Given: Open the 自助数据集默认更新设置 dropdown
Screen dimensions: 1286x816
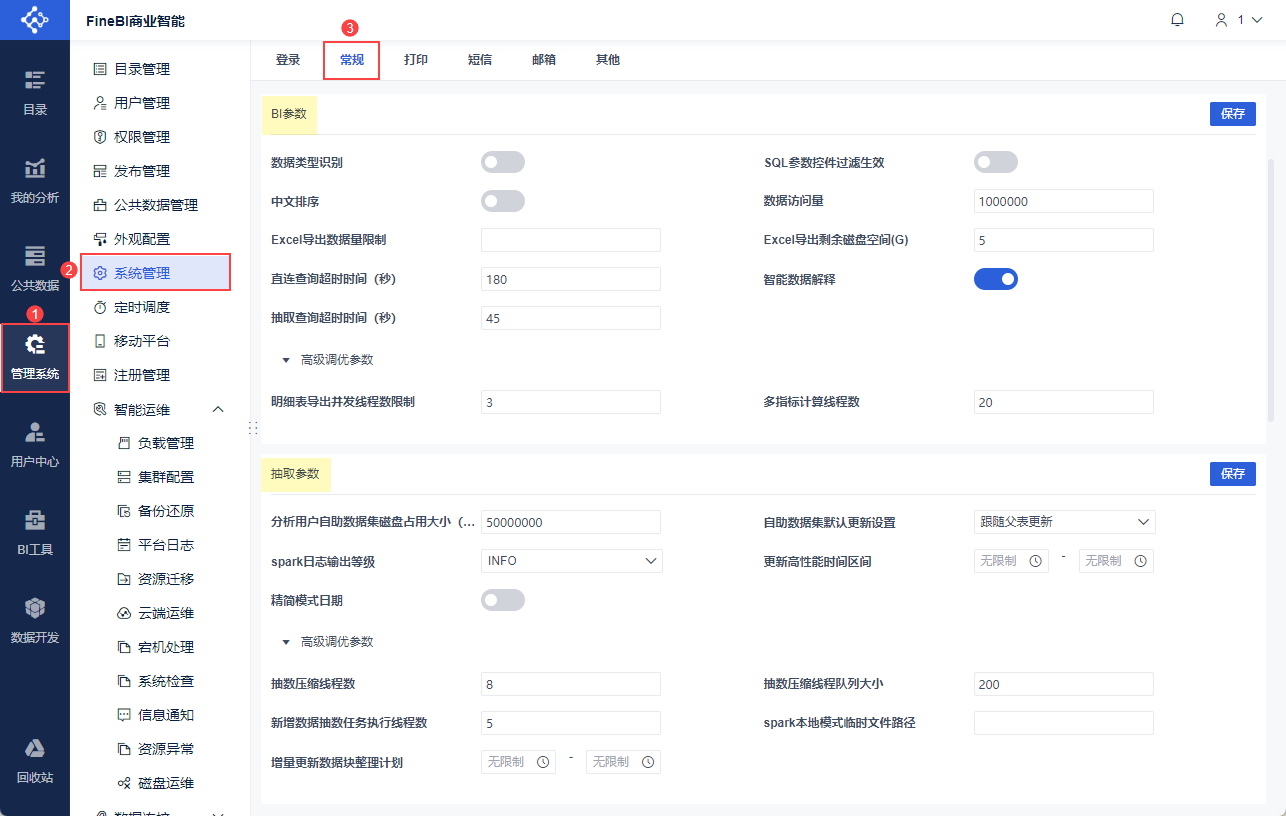Looking at the screenshot, I should [x=1063, y=521].
